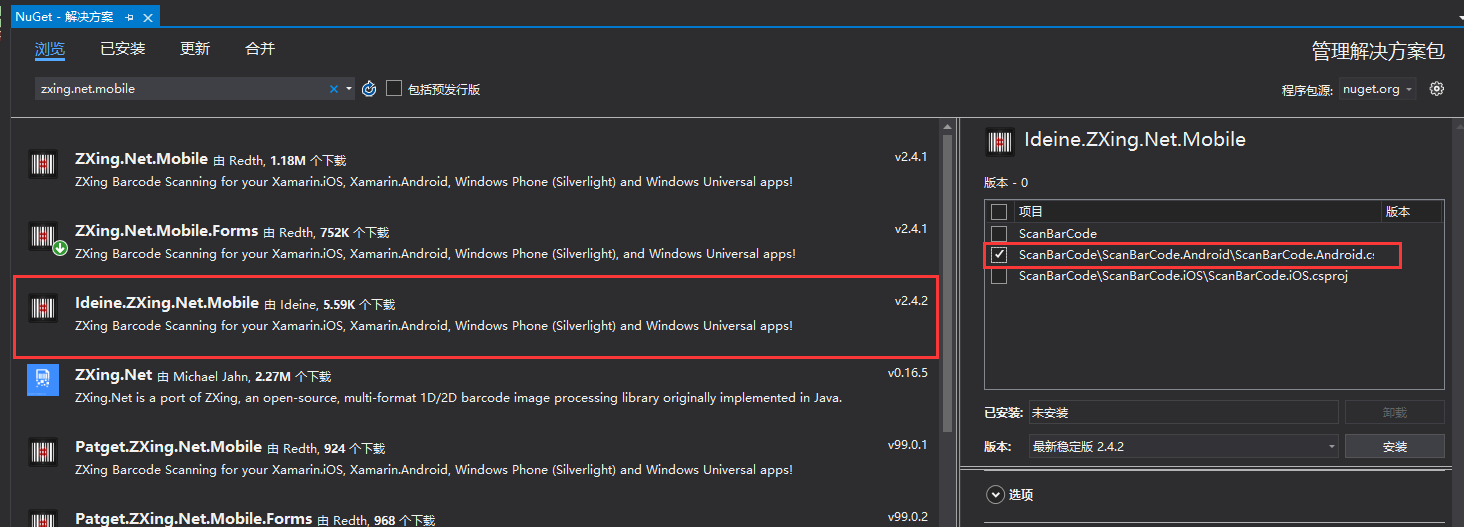Check the ScanBarCode.iOS project checkbox
Screen dimensions: 1464x527
[x=998, y=276]
